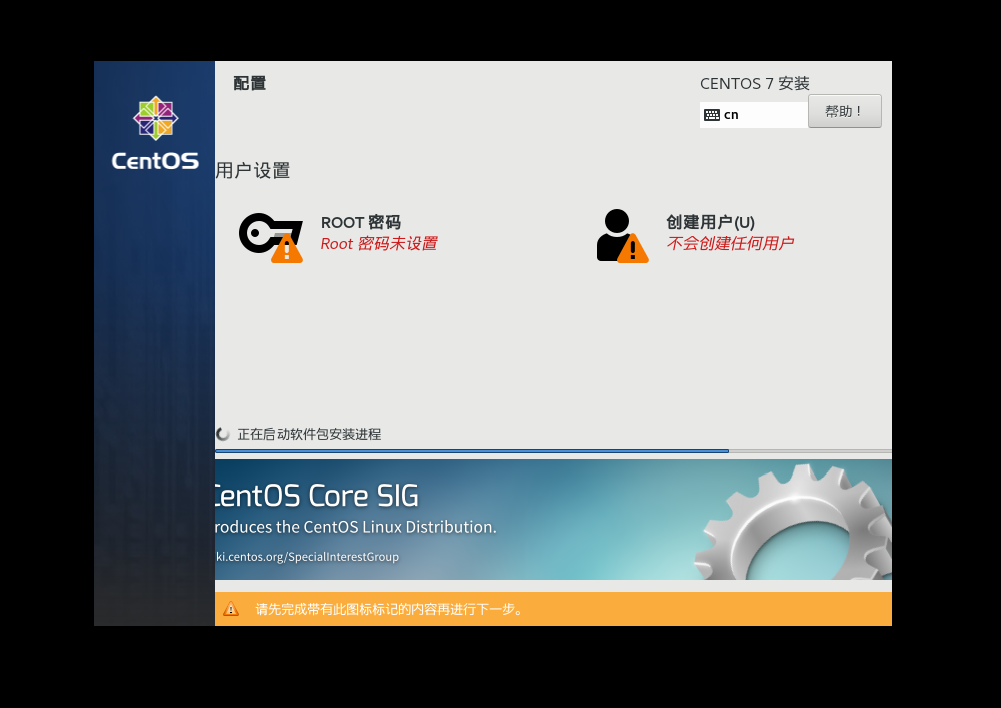Click the keyboard layout icon
The width and height of the screenshot is (1001, 708).
pyautogui.click(x=712, y=115)
